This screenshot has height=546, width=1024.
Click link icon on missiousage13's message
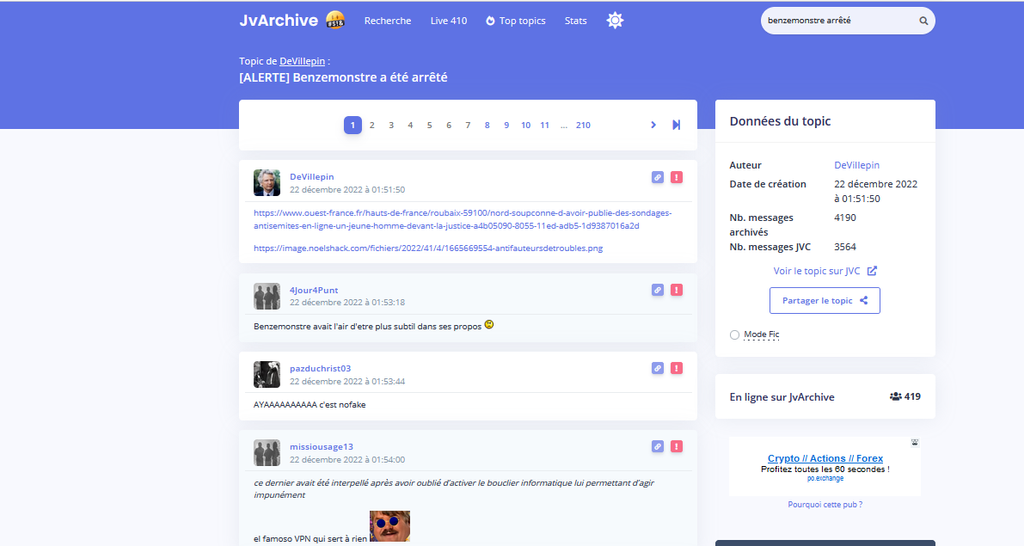tap(657, 446)
